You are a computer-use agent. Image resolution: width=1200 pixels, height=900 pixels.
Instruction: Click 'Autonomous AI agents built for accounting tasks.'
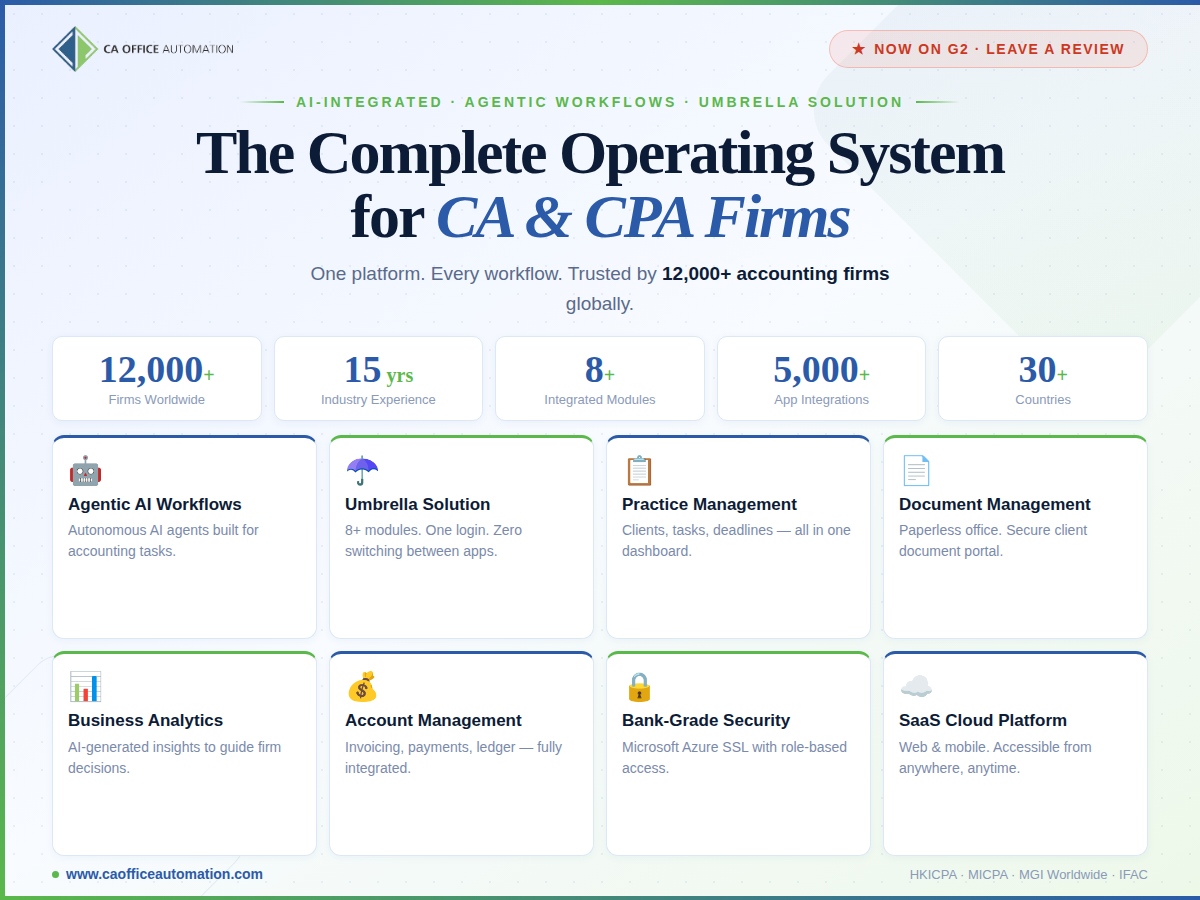[x=163, y=541]
